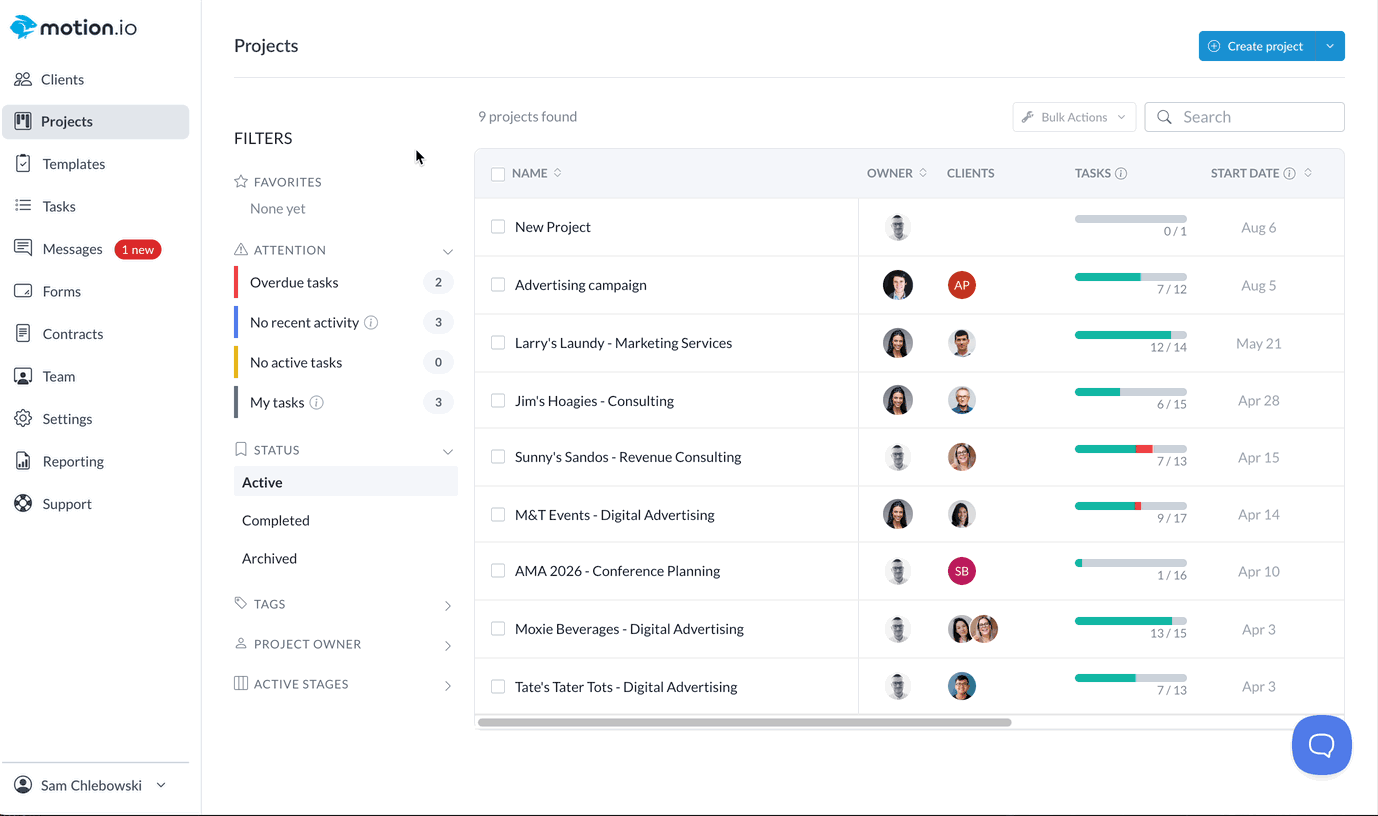Click the AP client avatar for Advertising campaign
1378x816 pixels.
click(x=961, y=285)
